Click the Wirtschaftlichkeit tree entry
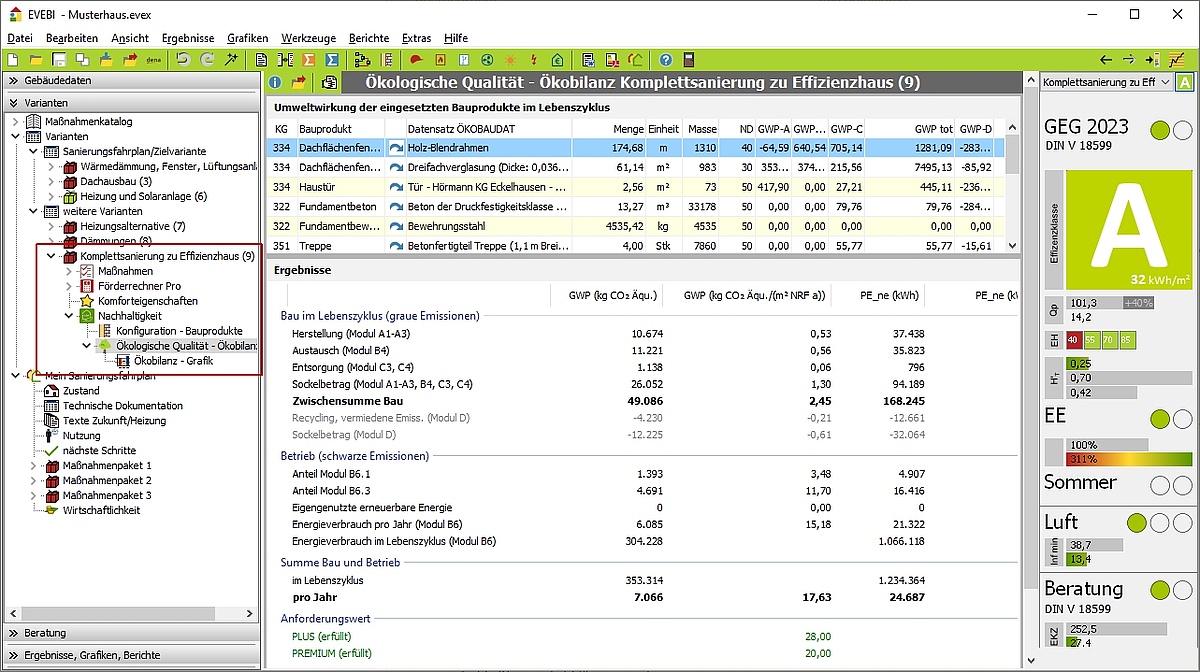Screen dimensions: 1200x672 pos(101,510)
